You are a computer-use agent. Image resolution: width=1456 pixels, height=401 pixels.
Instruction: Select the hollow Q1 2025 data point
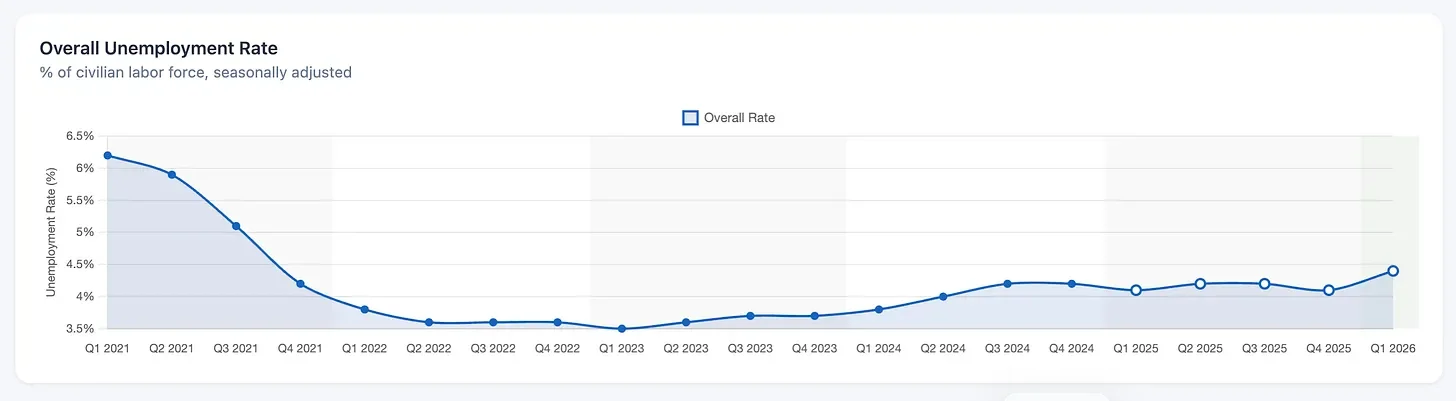[1136, 290]
